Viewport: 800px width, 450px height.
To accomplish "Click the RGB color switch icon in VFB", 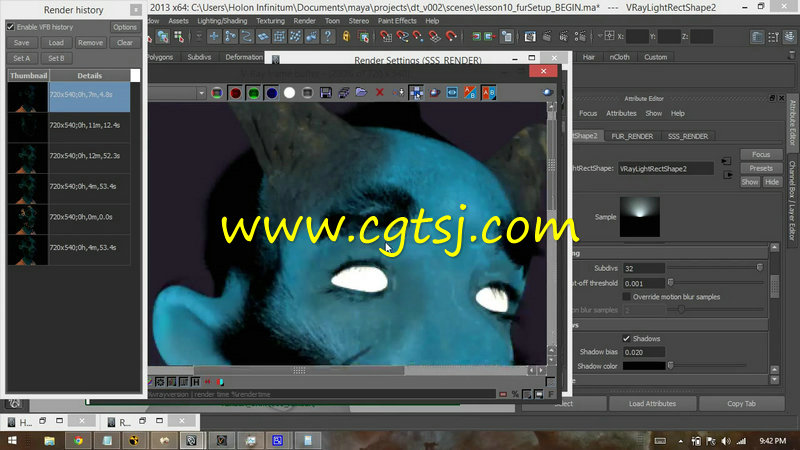I will point(217,93).
